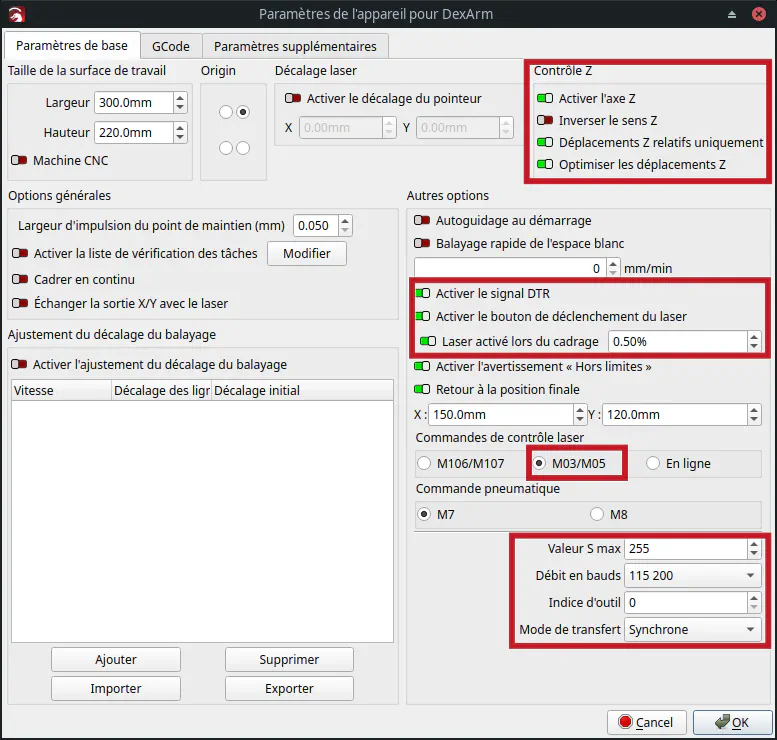Click the Largeur d'impulsion value field
This screenshot has height=740, width=777.
click(x=316, y=226)
